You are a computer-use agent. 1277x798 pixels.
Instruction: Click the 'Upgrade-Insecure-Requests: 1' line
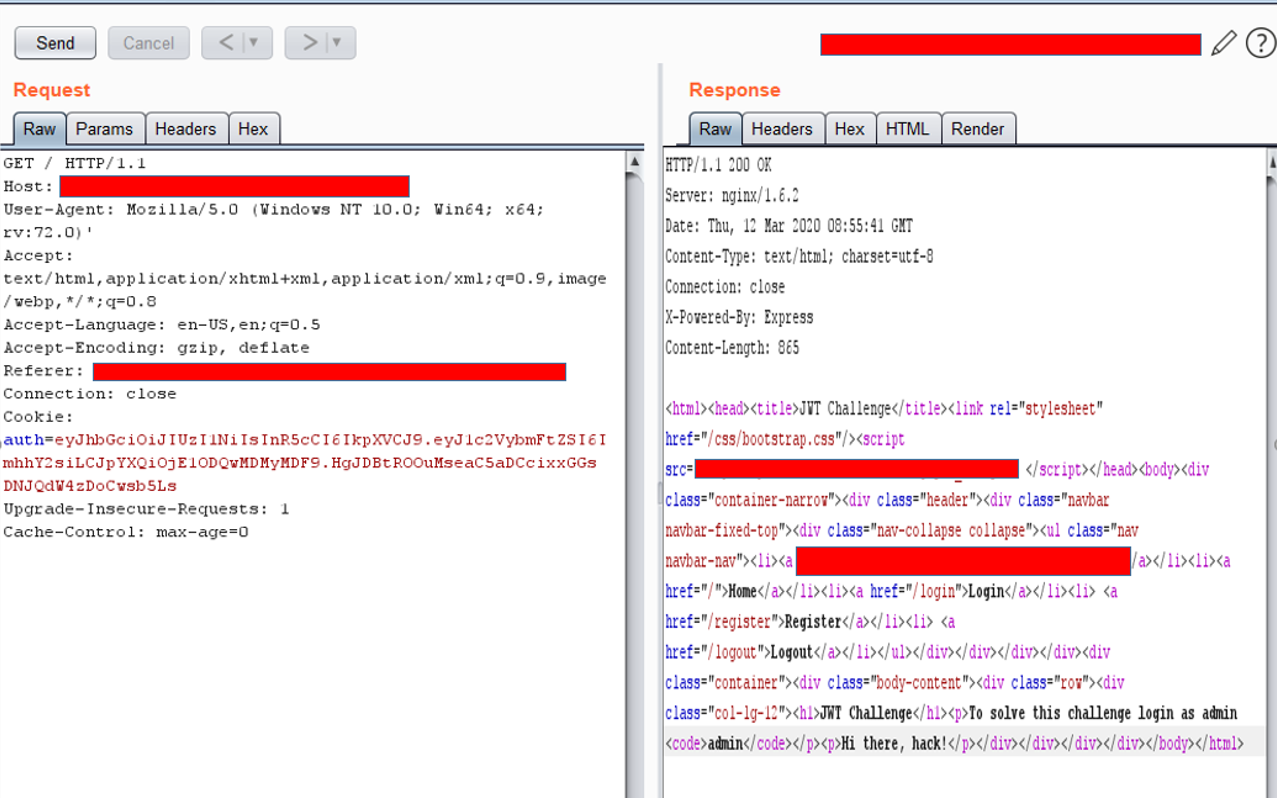[x=146, y=509]
